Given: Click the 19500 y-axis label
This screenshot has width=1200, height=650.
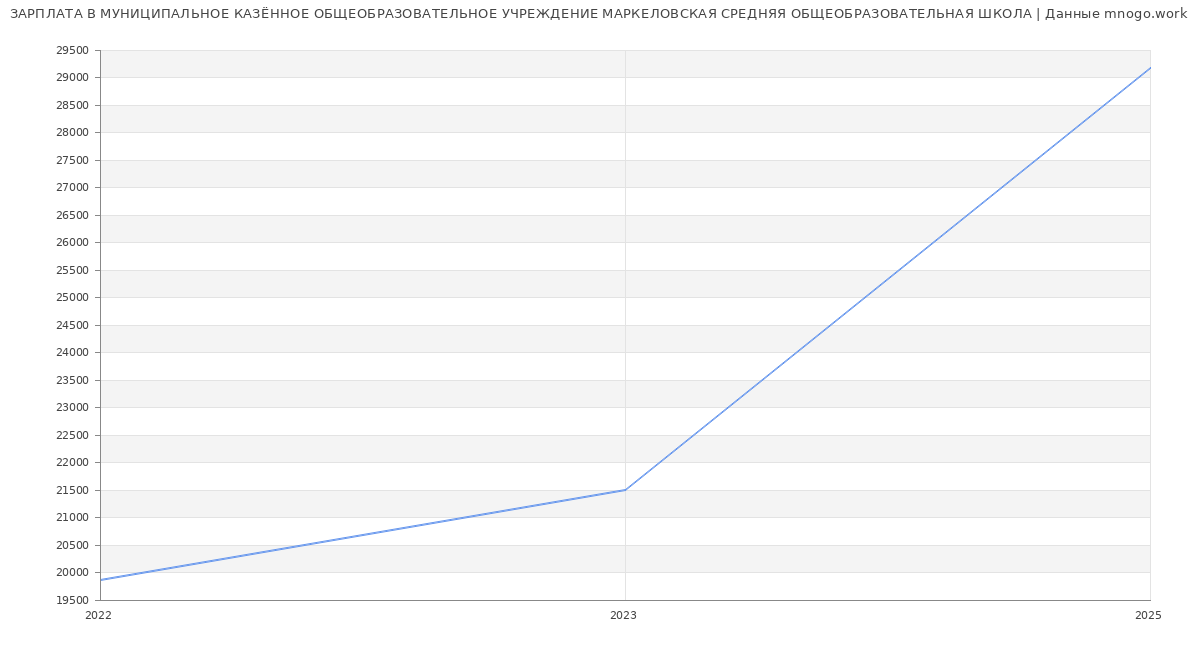Looking at the screenshot, I should (73, 600).
